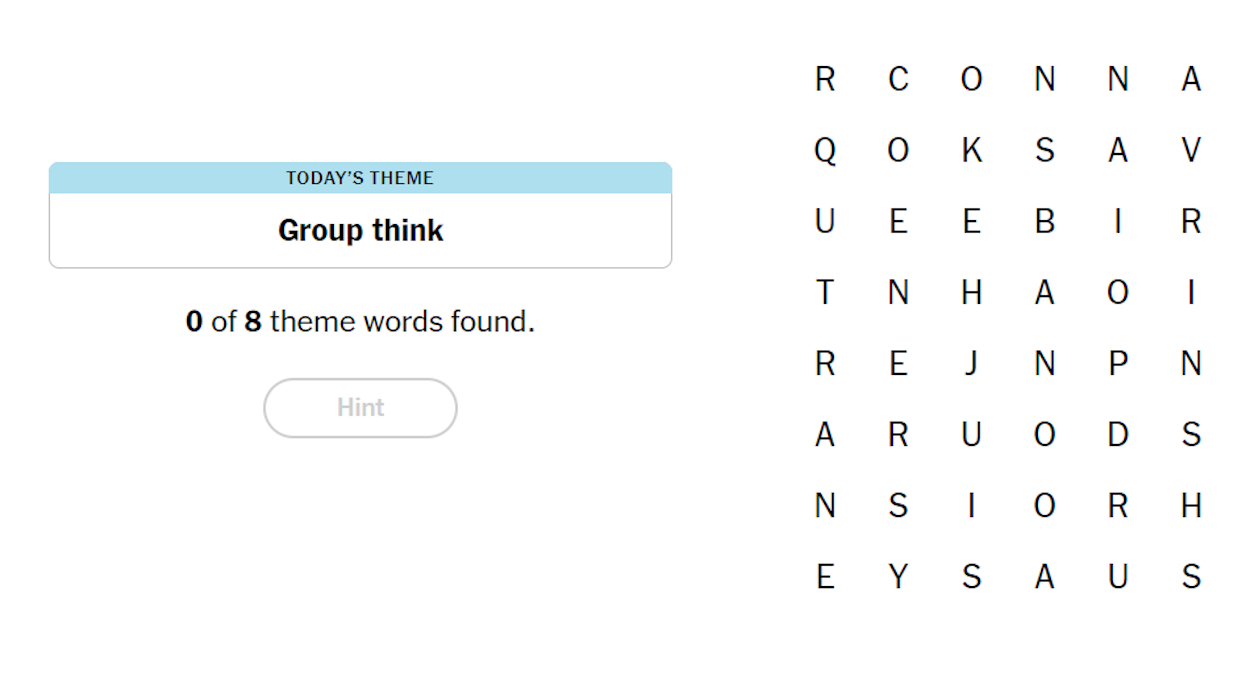Click the A in the top-right grid corner
Screen dimensions: 1250x678
coord(1191,79)
